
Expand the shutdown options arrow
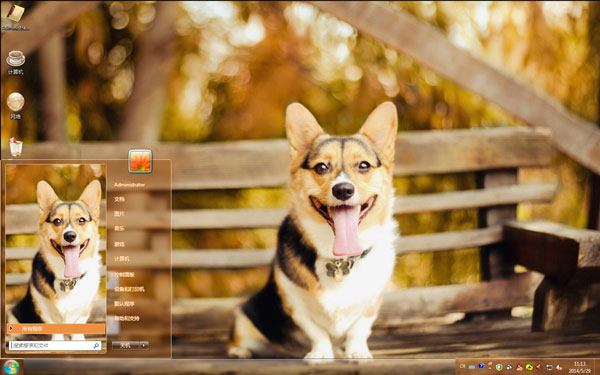pos(144,345)
